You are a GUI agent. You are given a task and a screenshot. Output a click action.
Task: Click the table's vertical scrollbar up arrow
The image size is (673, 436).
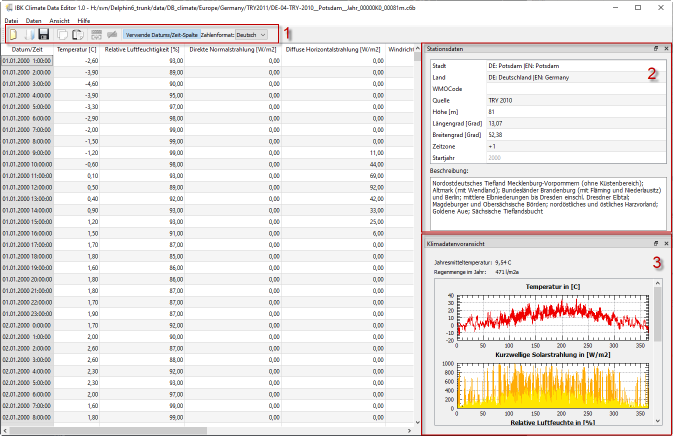[417, 48]
